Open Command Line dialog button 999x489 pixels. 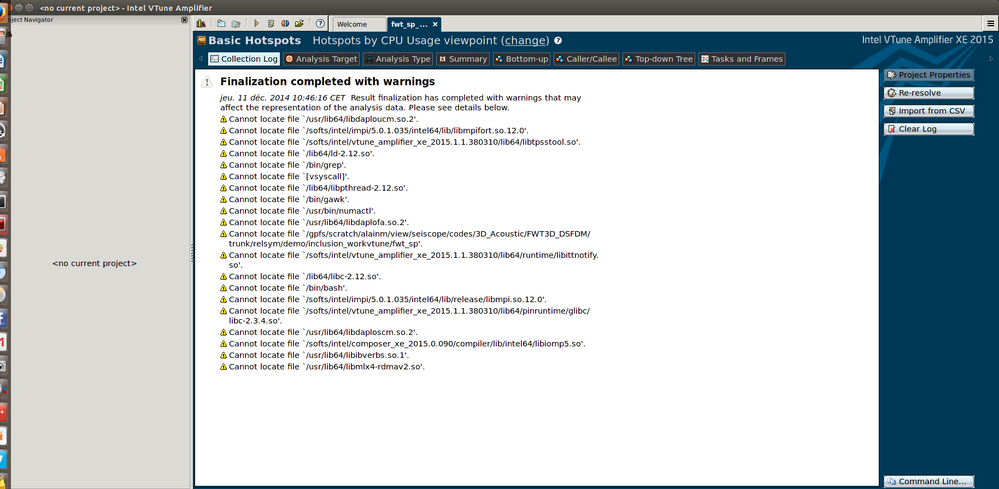(x=928, y=481)
